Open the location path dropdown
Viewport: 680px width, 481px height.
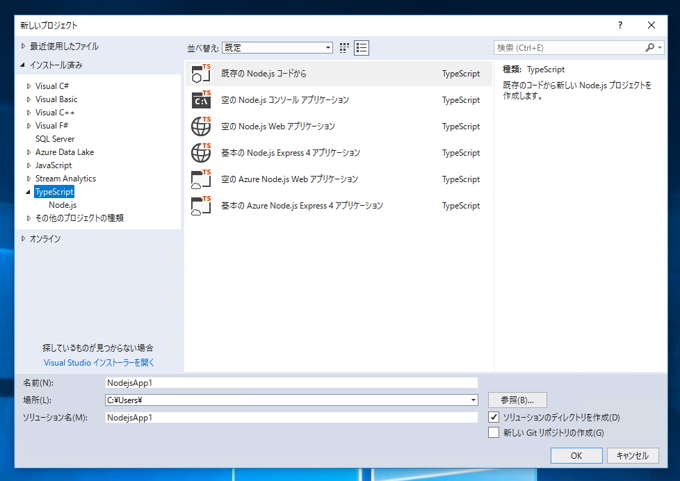[474, 400]
